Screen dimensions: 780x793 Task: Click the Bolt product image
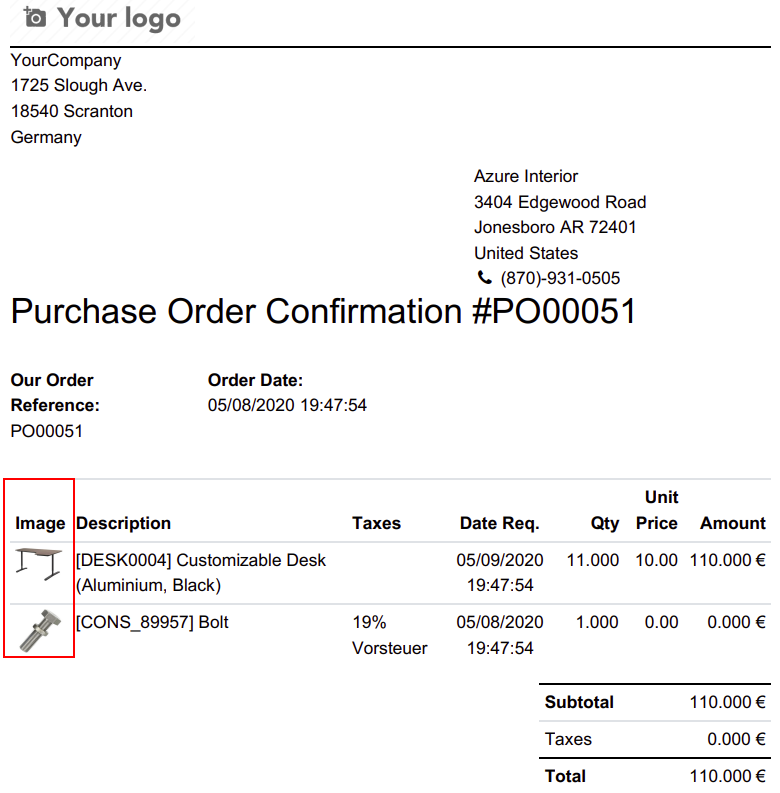pyautogui.click(x=39, y=631)
